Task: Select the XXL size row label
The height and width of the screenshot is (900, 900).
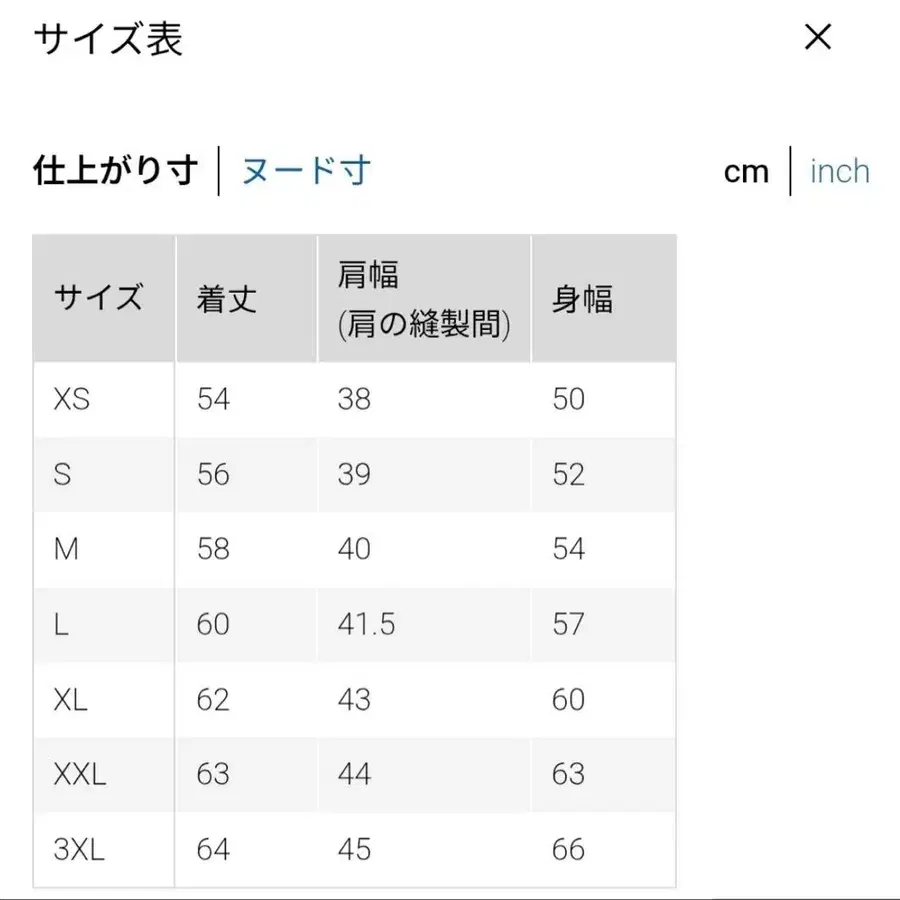Action: click(78, 774)
